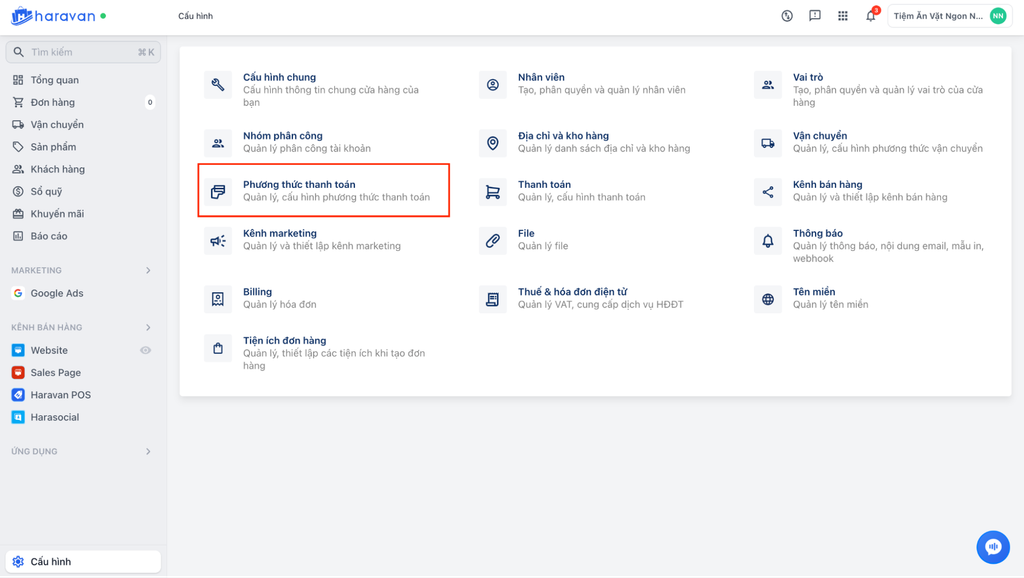Click the Tìm kiếm search field
This screenshot has height=578, width=1024.
click(x=83, y=52)
